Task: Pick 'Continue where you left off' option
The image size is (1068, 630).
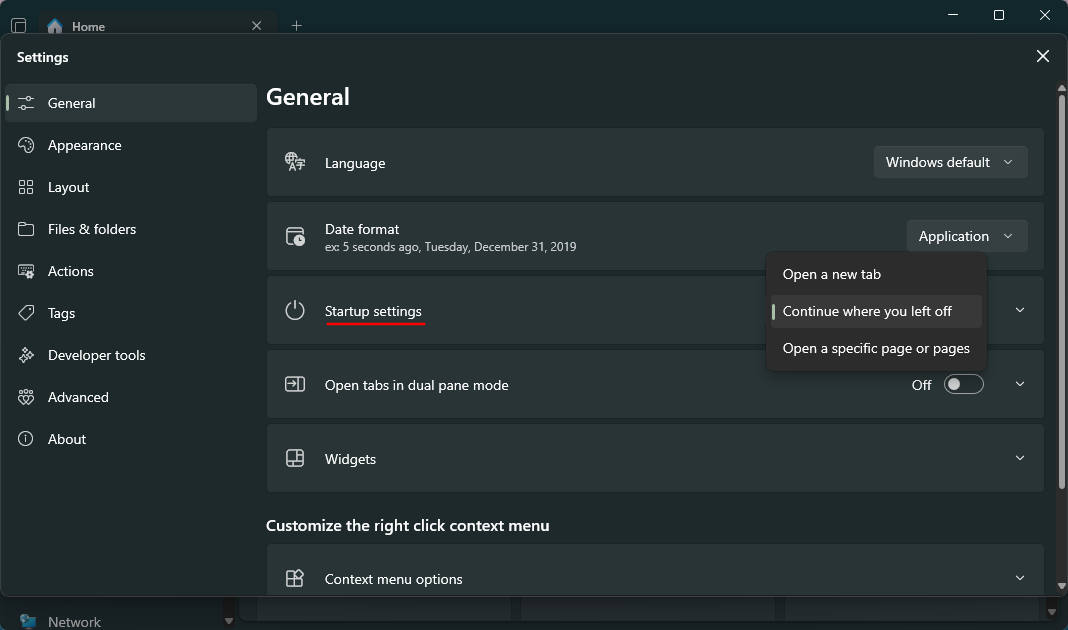Action: coord(867,311)
